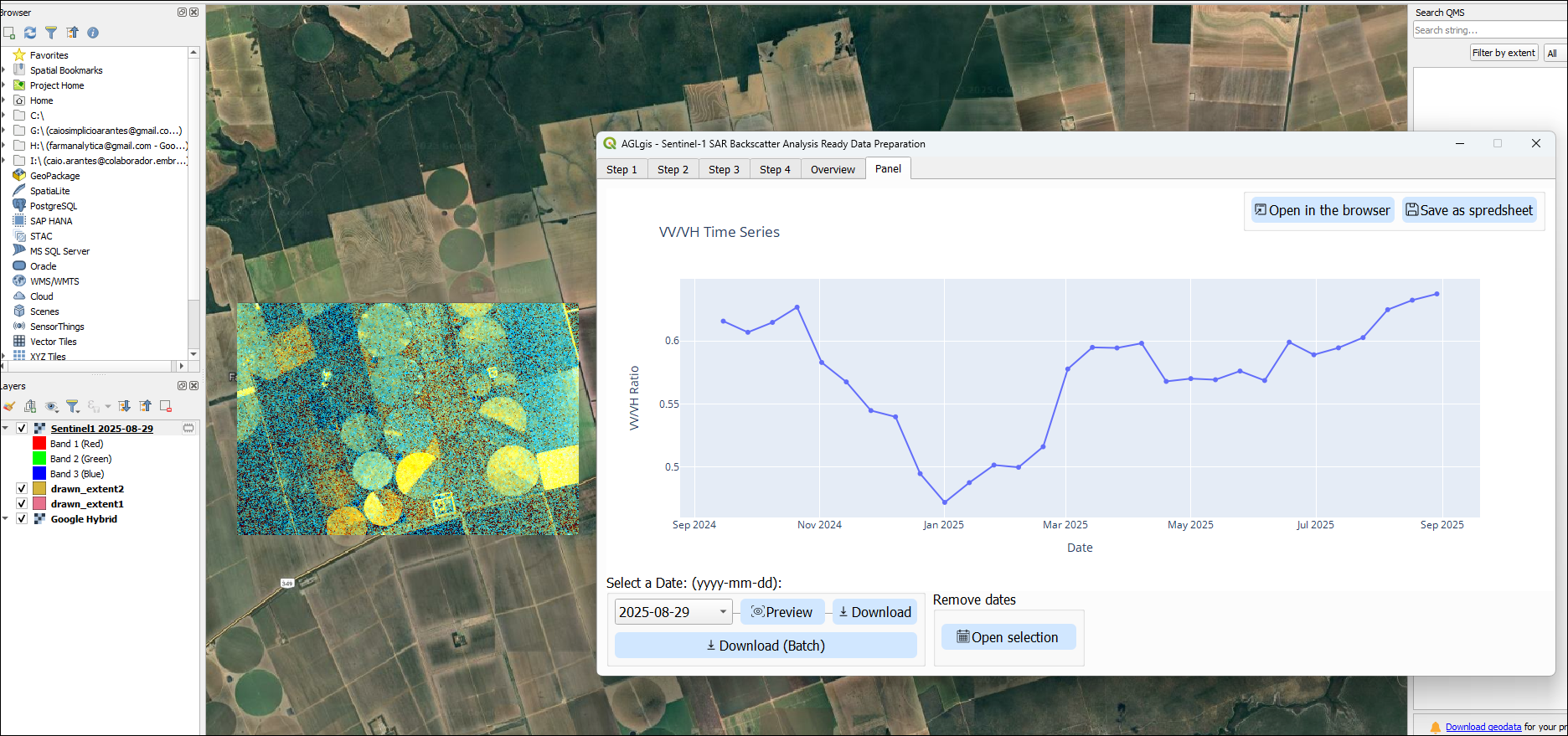
Task: Click the Download (Batch) button
Action: [766, 646]
